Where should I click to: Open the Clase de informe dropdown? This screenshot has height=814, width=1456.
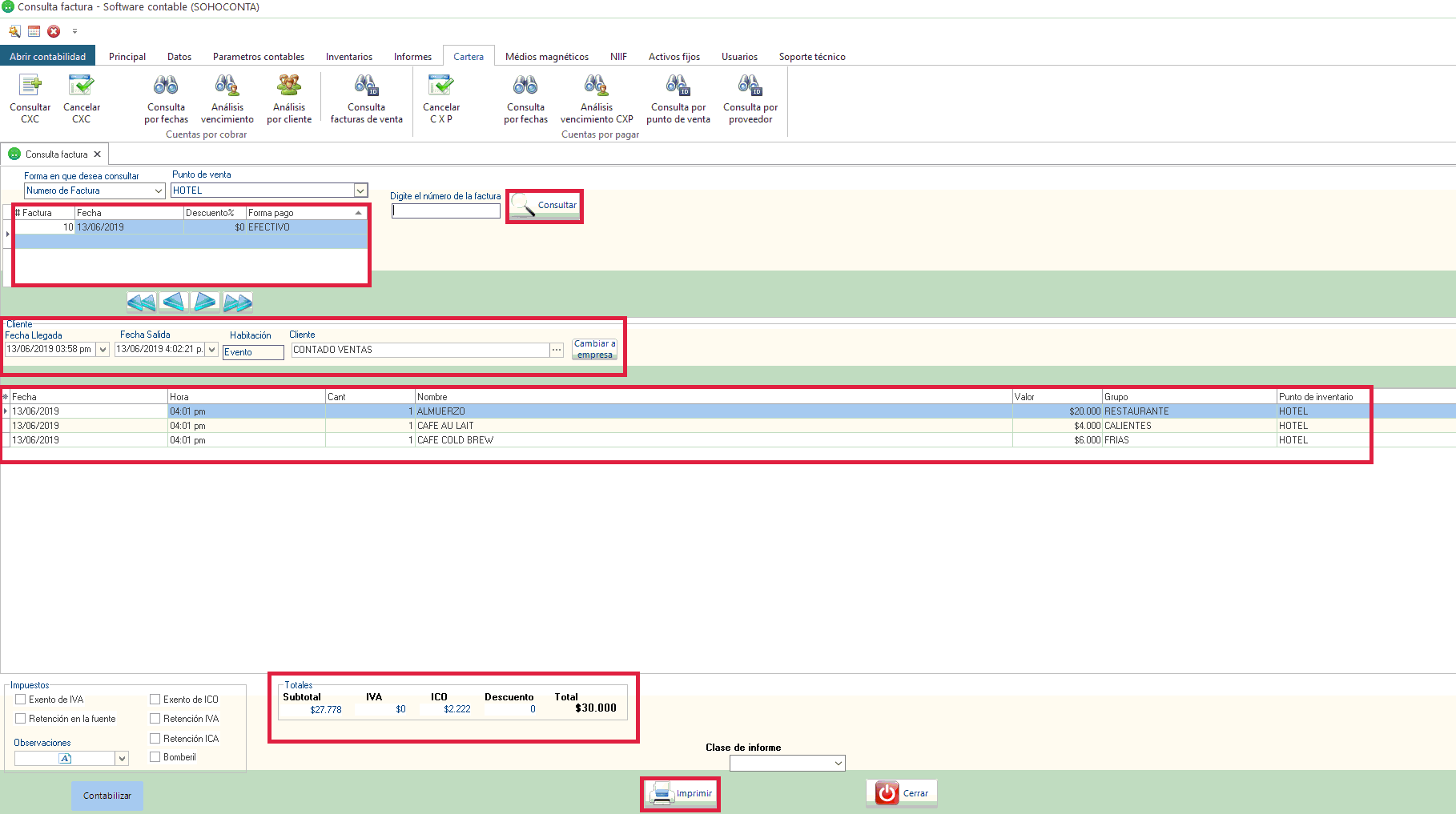(x=838, y=764)
